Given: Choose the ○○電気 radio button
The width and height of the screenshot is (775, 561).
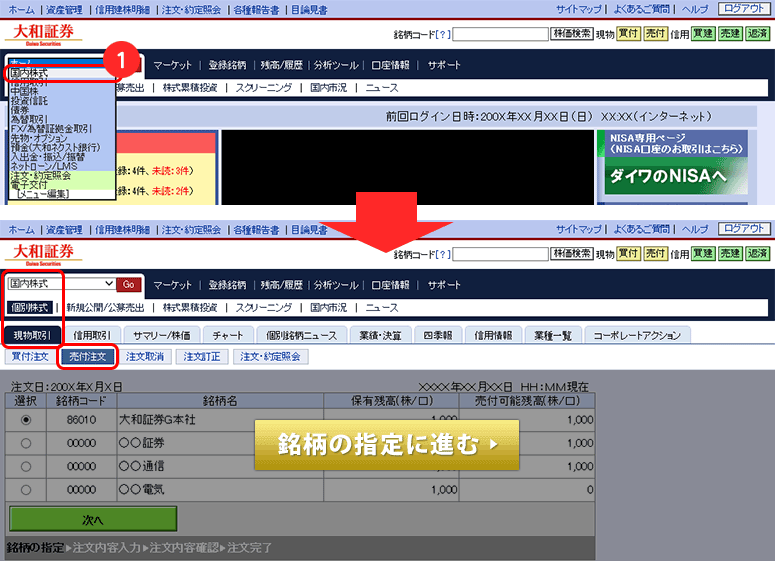Looking at the screenshot, I should [26, 490].
